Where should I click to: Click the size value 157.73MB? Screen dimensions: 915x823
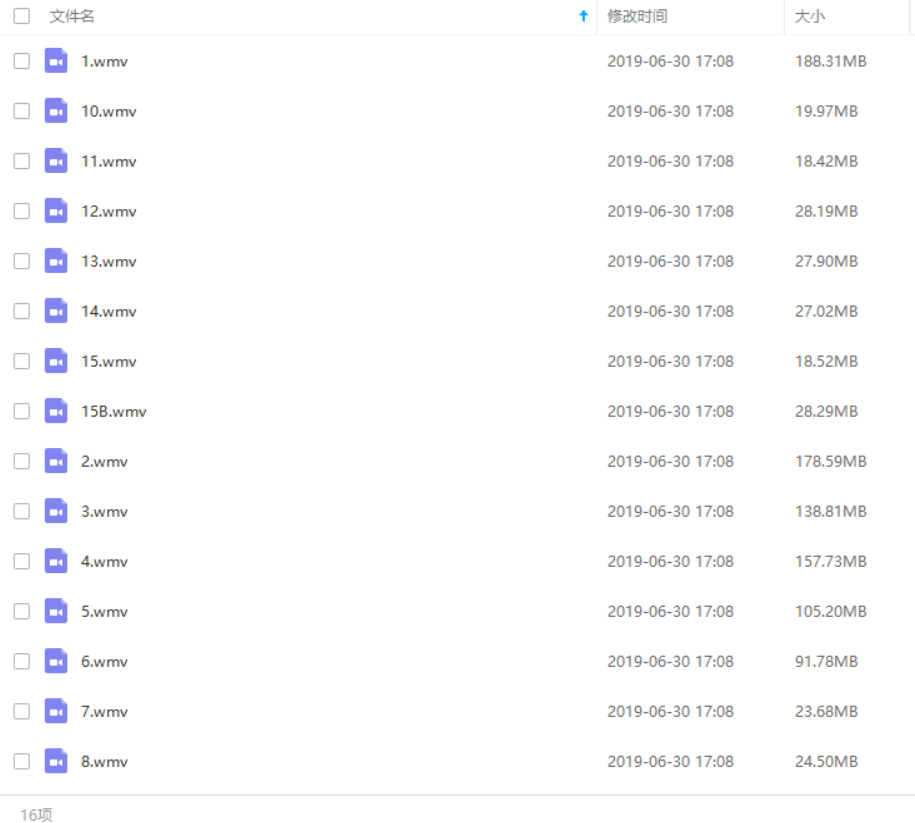point(830,562)
